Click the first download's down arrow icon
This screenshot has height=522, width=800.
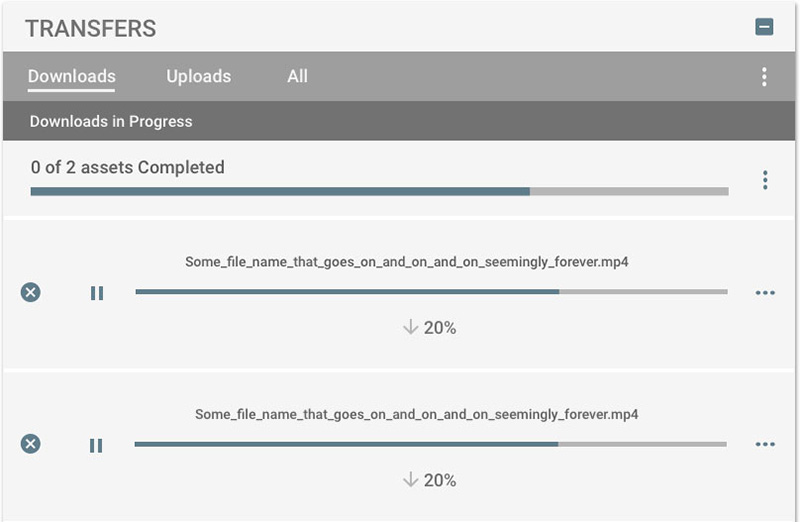coord(410,328)
